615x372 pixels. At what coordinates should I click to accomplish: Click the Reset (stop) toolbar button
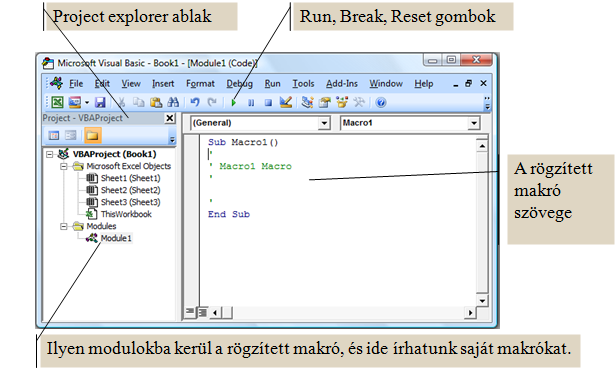click(268, 103)
